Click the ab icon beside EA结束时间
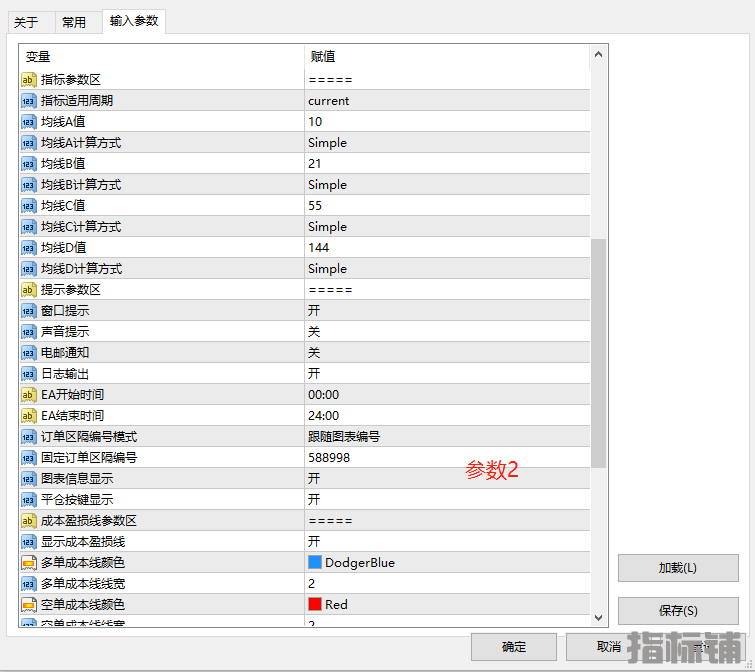Viewport: 755px width, 672px height. point(28,415)
